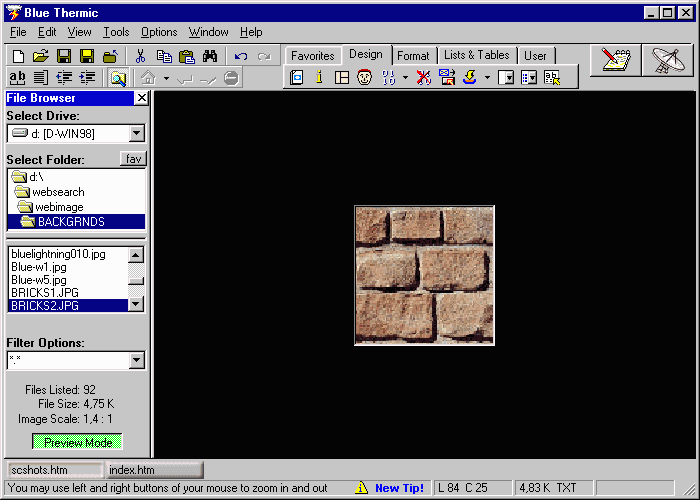Open the Tools menu

(116, 32)
